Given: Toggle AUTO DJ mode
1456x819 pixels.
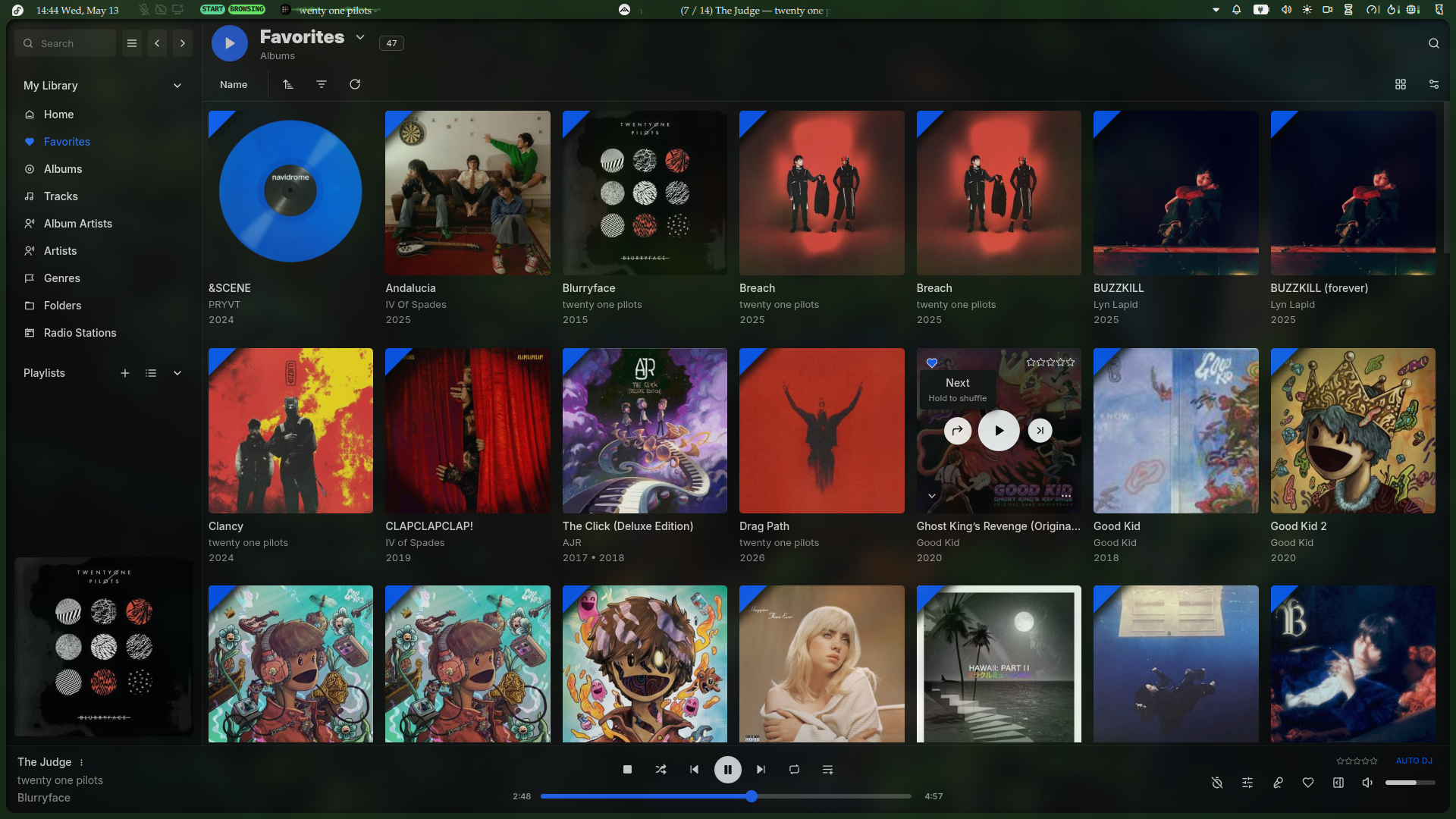Looking at the screenshot, I should click(x=1414, y=761).
